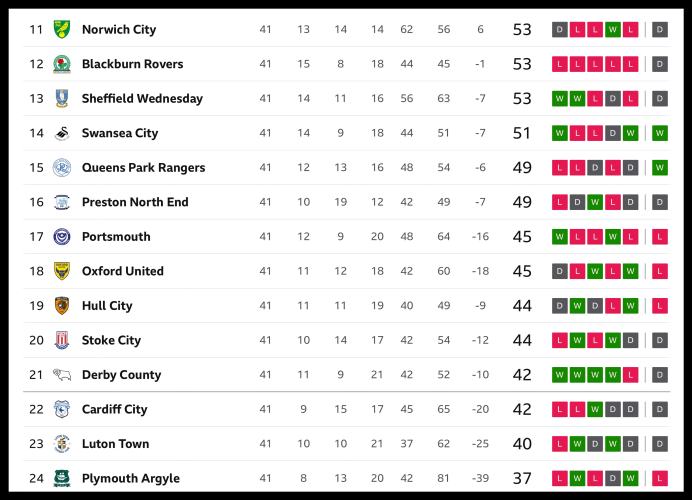Click Derby County's first green W form box

point(560,375)
